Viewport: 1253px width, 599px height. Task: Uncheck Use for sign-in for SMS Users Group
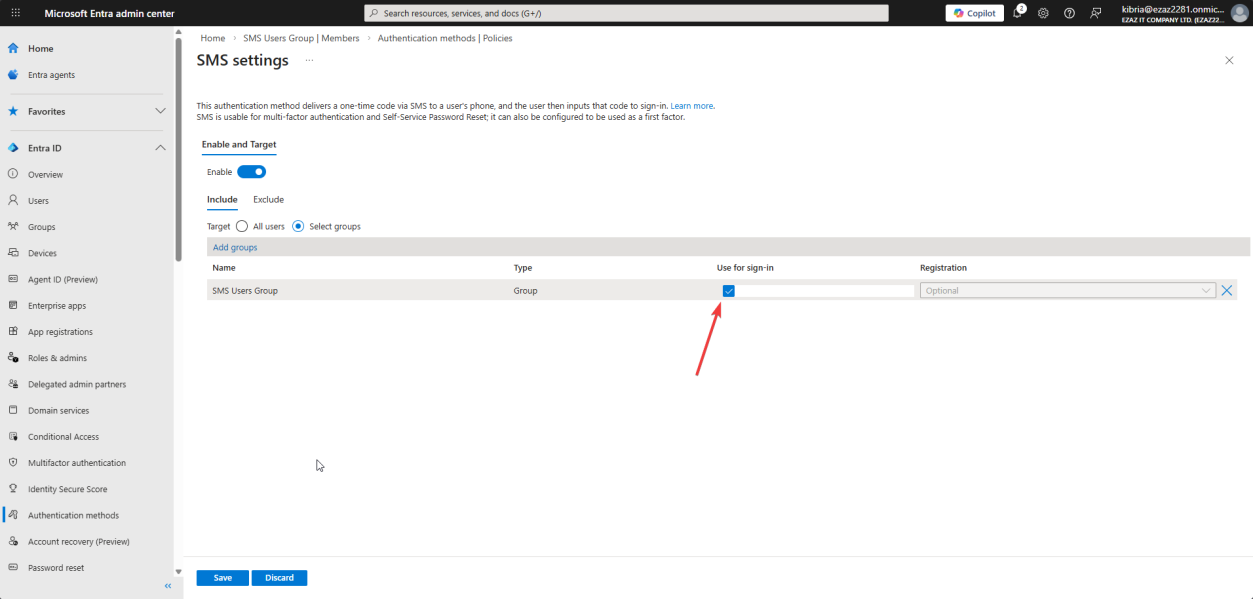[729, 291]
